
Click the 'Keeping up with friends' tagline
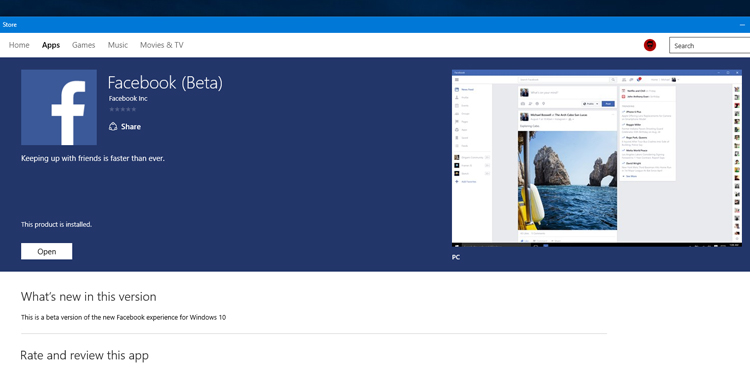[93, 158]
